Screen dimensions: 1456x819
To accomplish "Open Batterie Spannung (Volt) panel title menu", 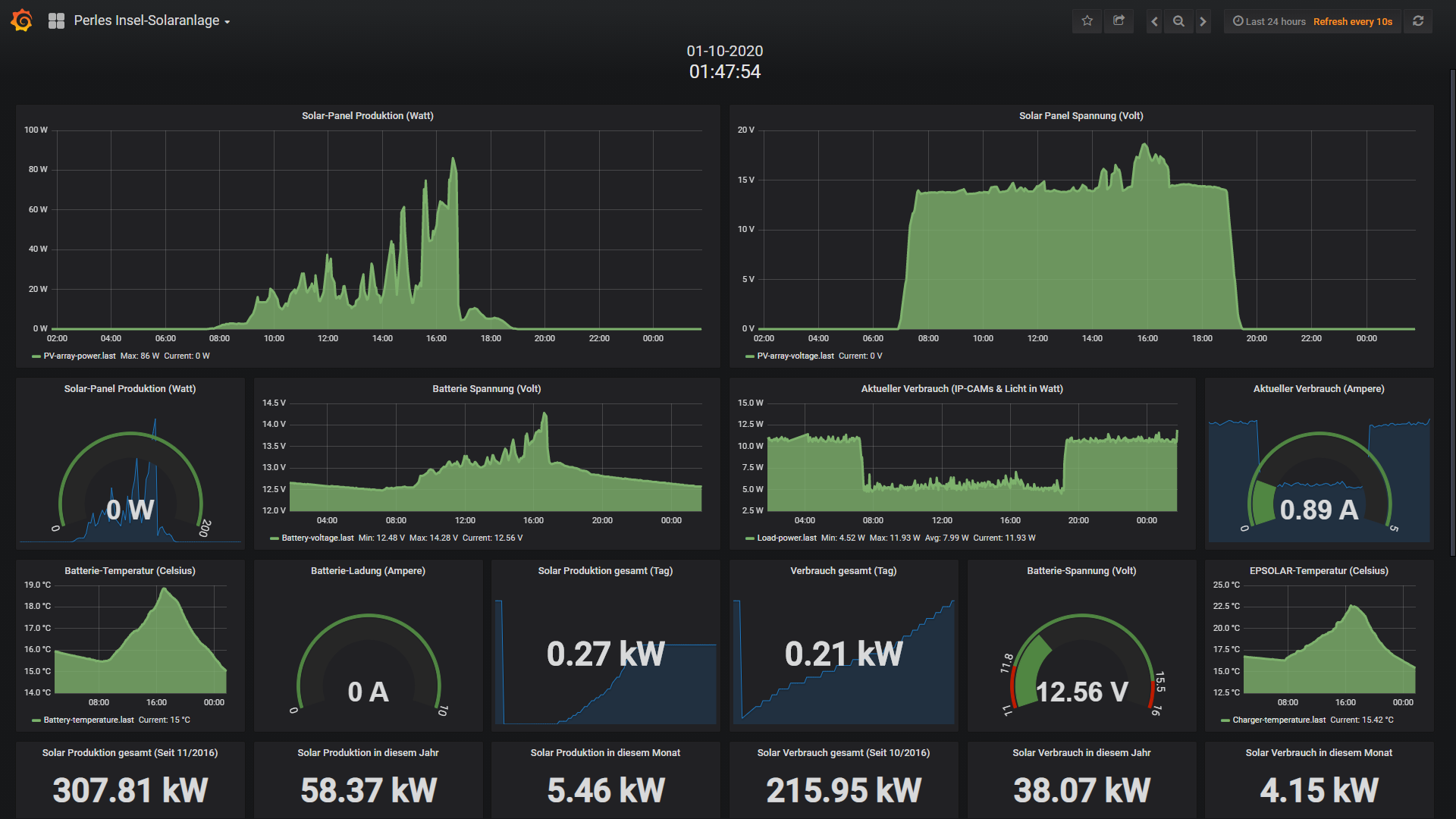I will point(486,388).
